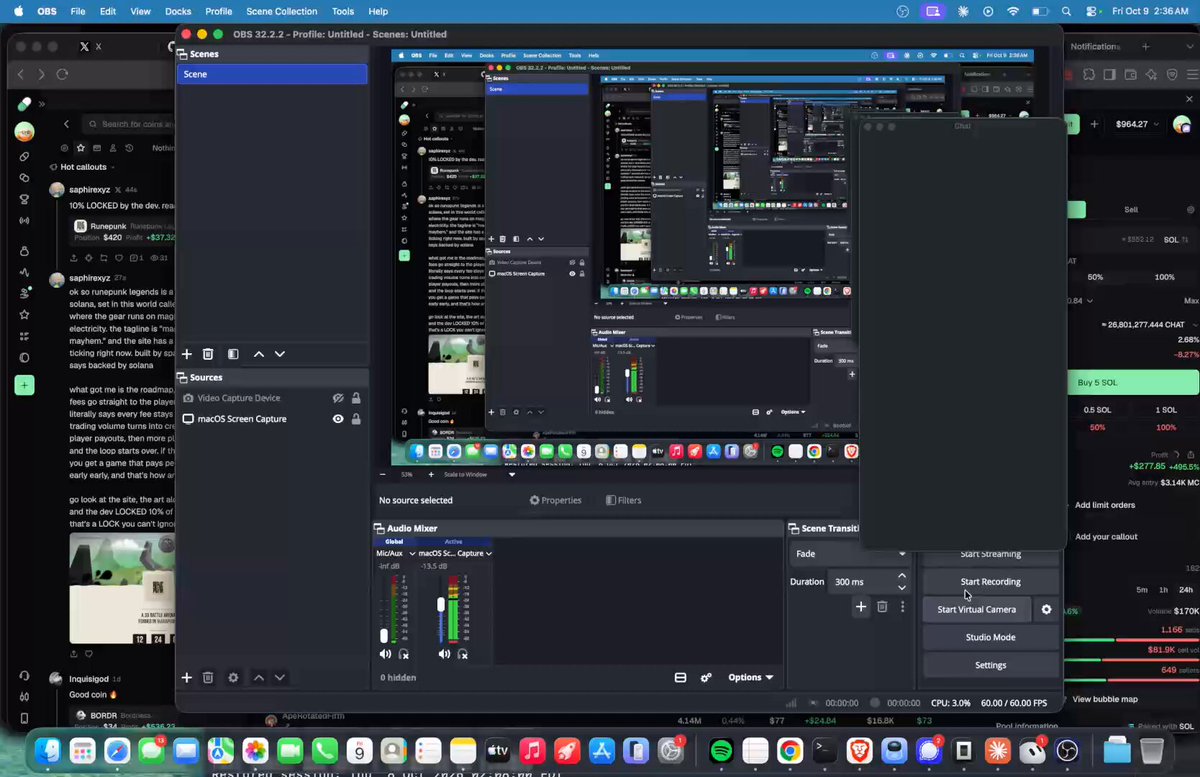
Task: Open the Profile menu
Action: click(219, 11)
